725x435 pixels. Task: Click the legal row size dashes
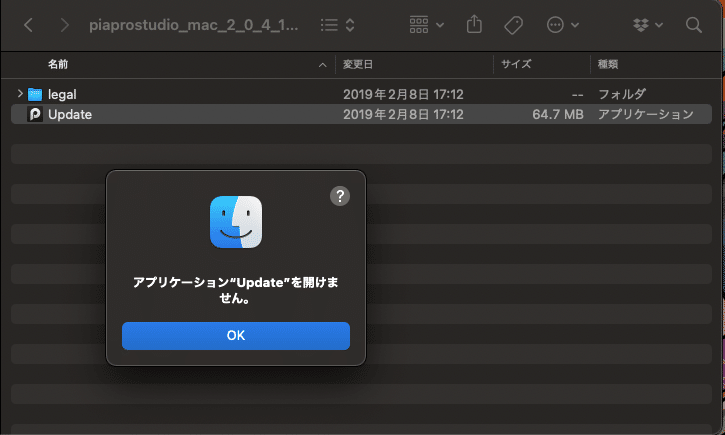coord(578,95)
